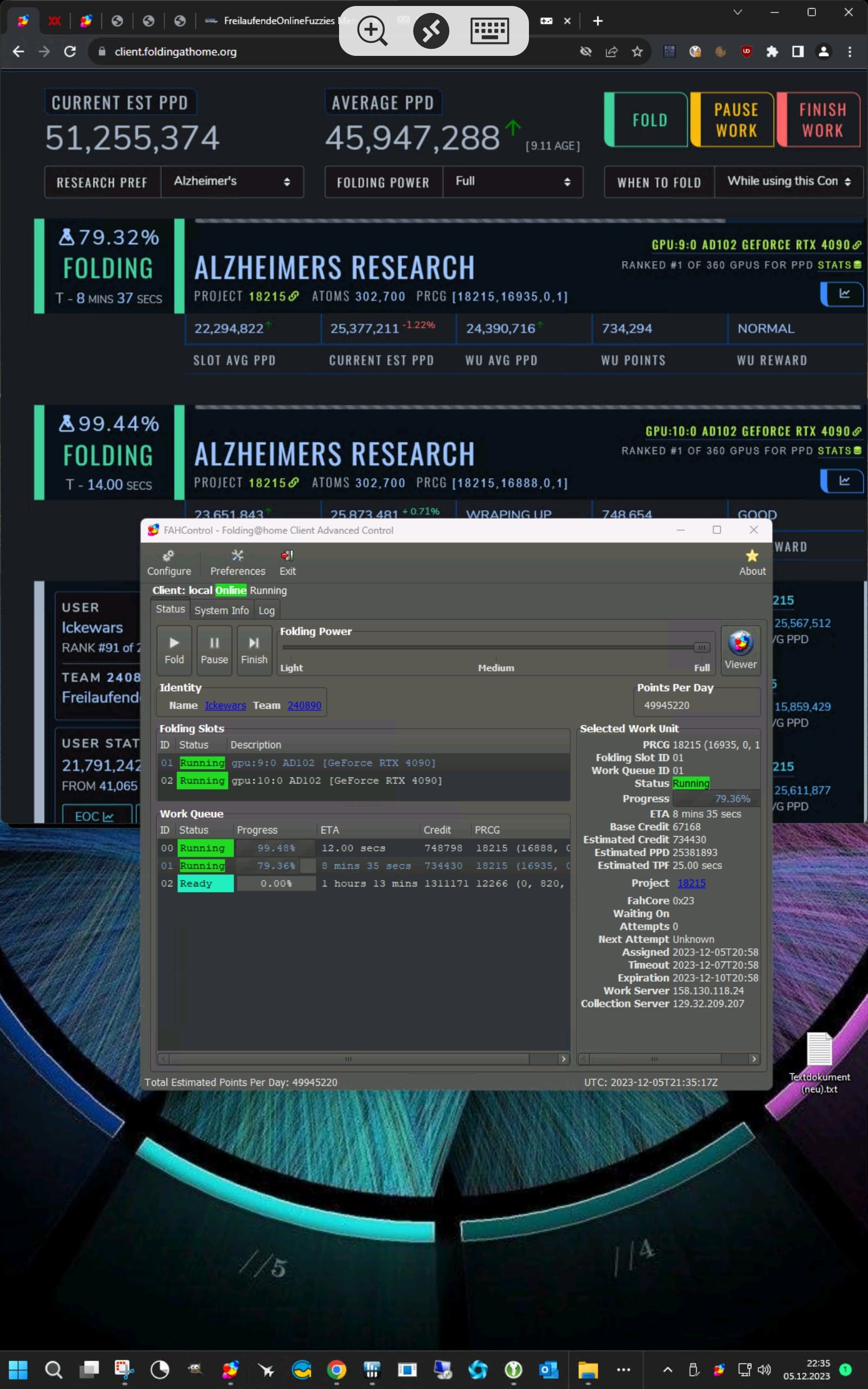Open the Chrome three-dot menu
This screenshot has height=1389, width=868.
[850, 52]
